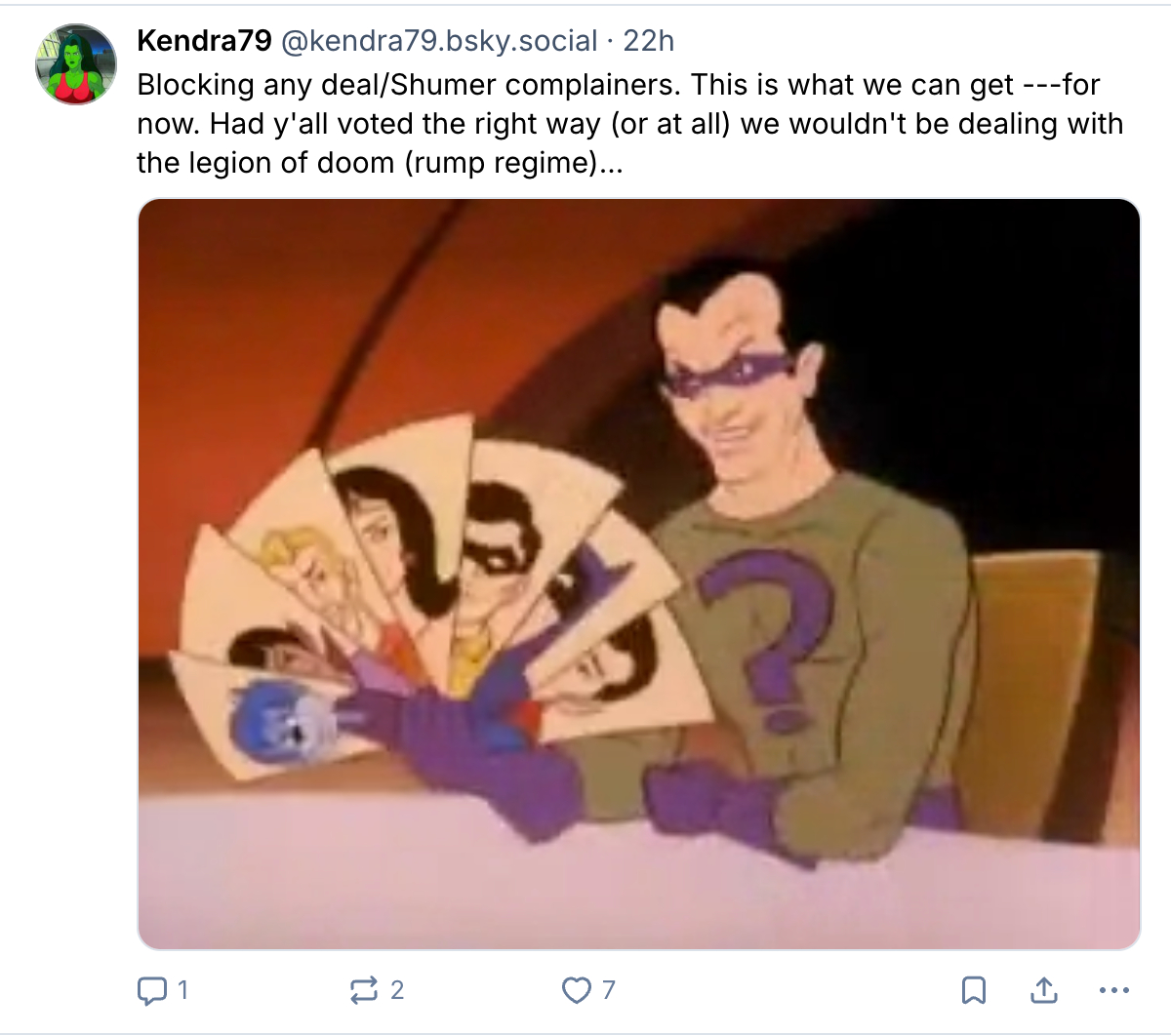
Task: Open the share icon on the post
Action: coord(1043,990)
